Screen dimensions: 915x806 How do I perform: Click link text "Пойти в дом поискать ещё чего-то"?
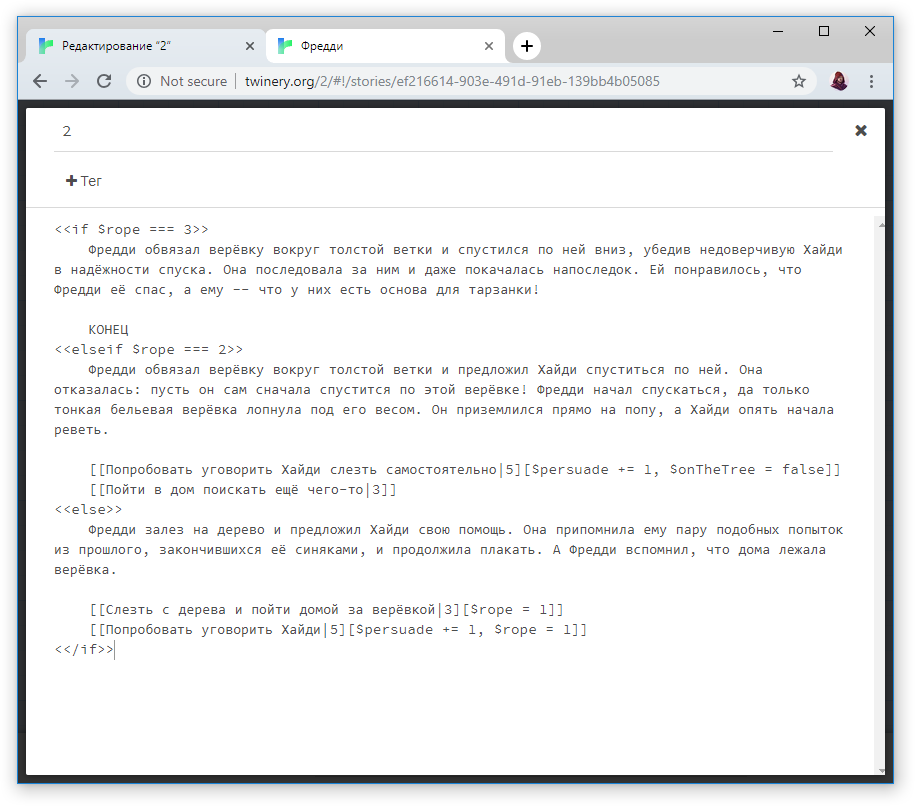pos(234,490)
